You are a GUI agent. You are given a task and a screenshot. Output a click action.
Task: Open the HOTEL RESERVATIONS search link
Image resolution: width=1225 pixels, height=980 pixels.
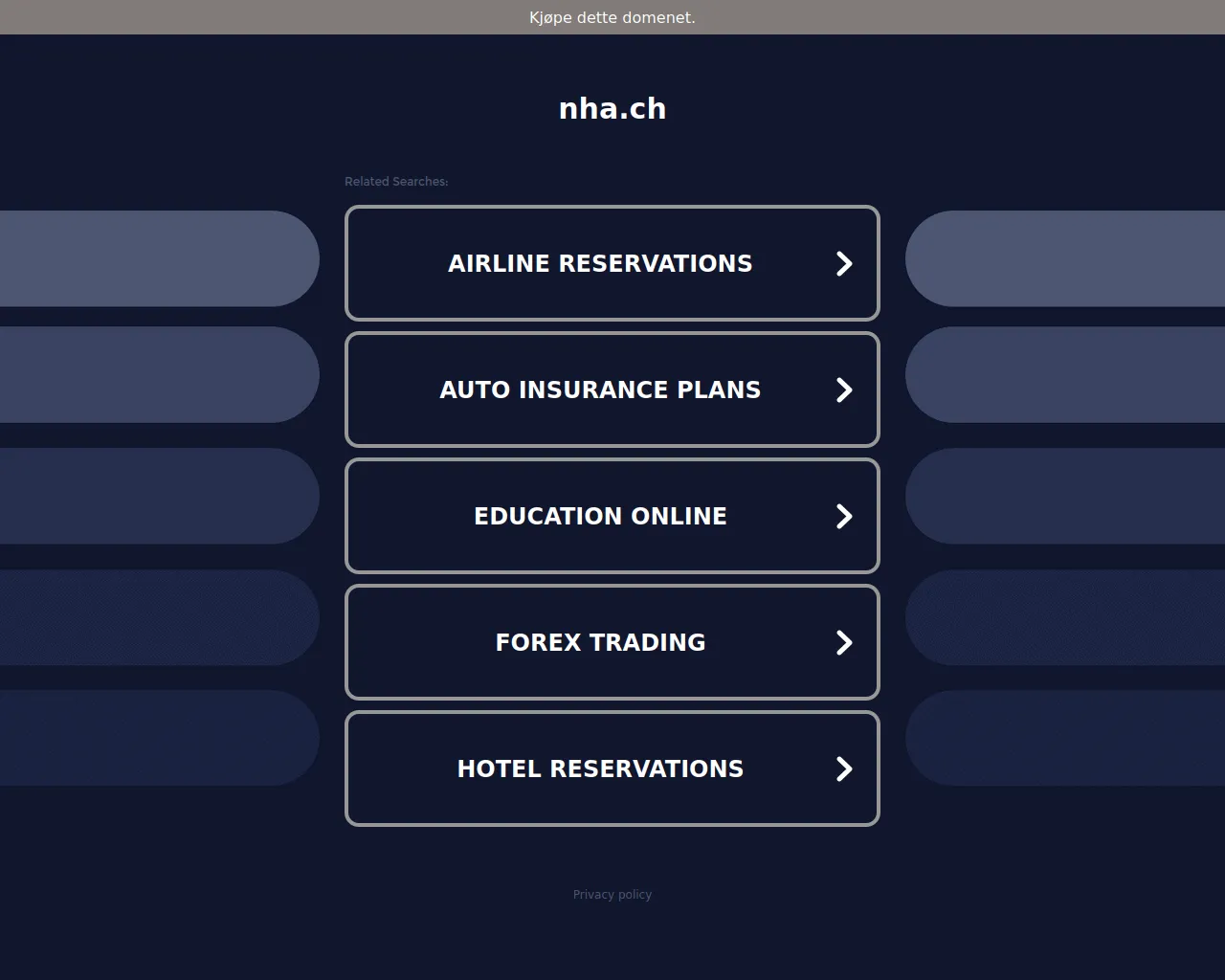(600, 768)
